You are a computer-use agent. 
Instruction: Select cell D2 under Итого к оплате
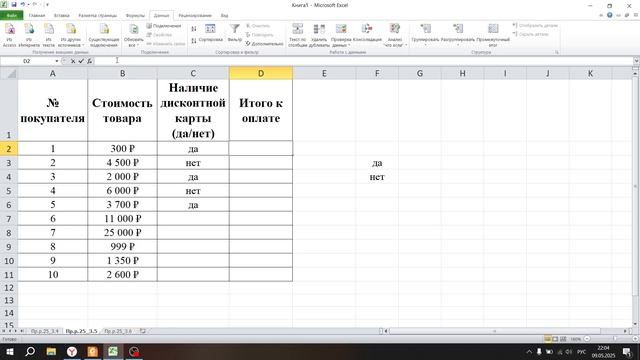(x=261, y=149)
